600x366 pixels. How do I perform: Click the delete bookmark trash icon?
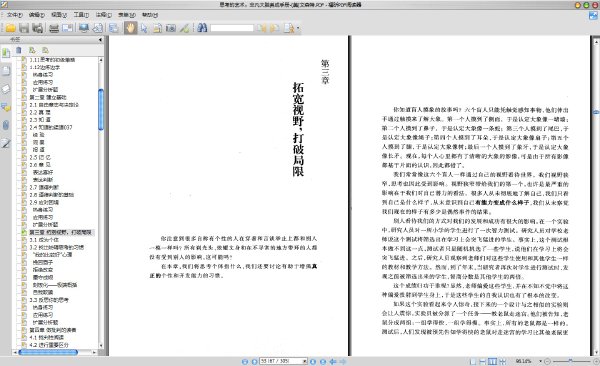click(19, 50)
